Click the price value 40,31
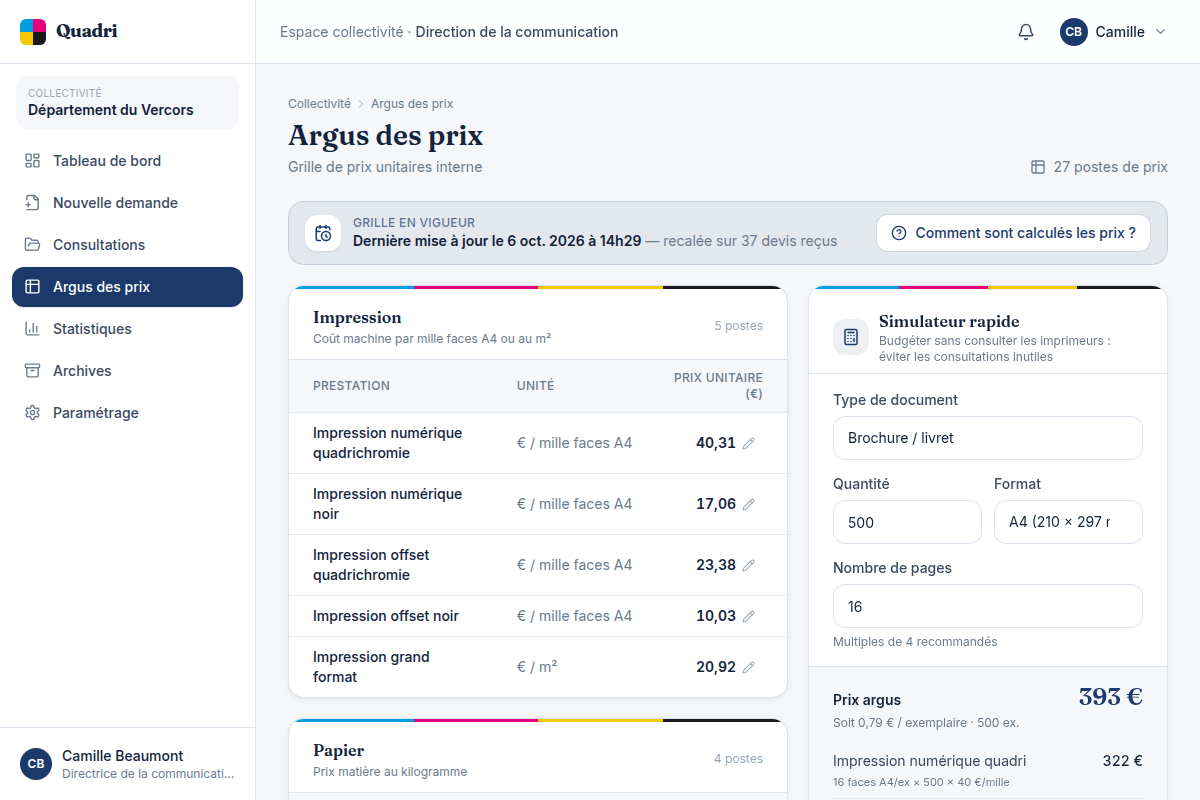 (x=716, y=443)
